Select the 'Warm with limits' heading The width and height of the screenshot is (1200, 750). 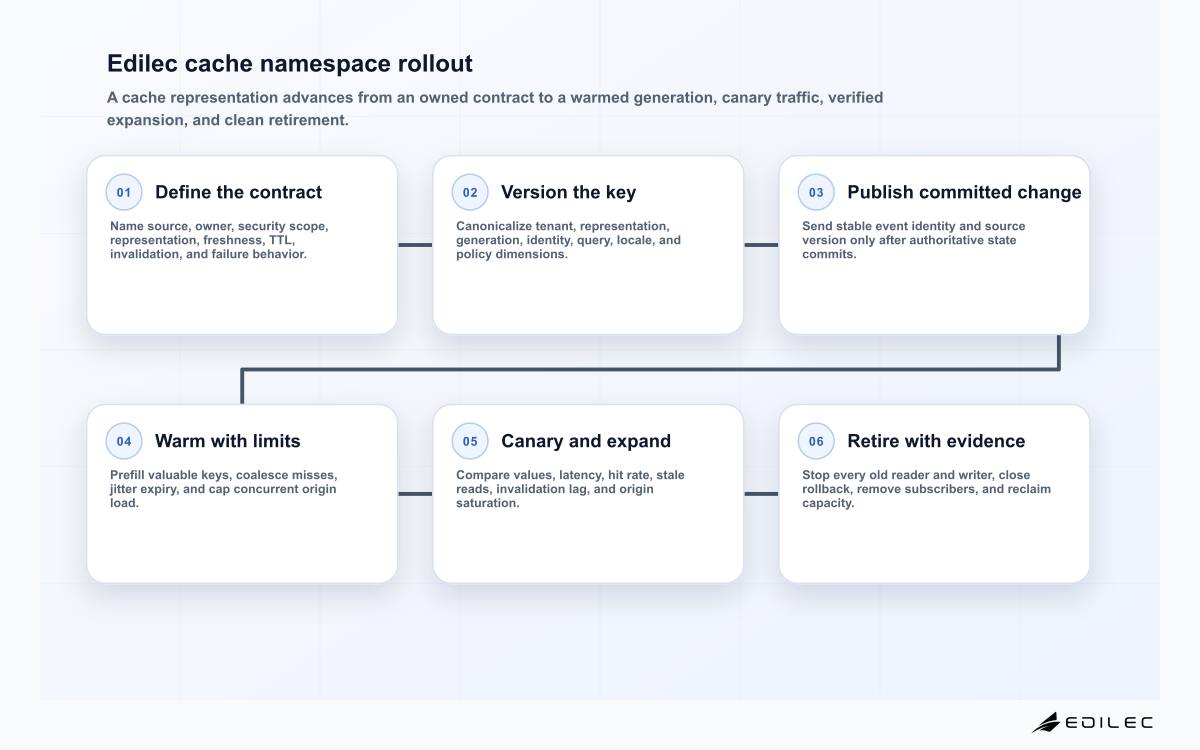point(227,441)
